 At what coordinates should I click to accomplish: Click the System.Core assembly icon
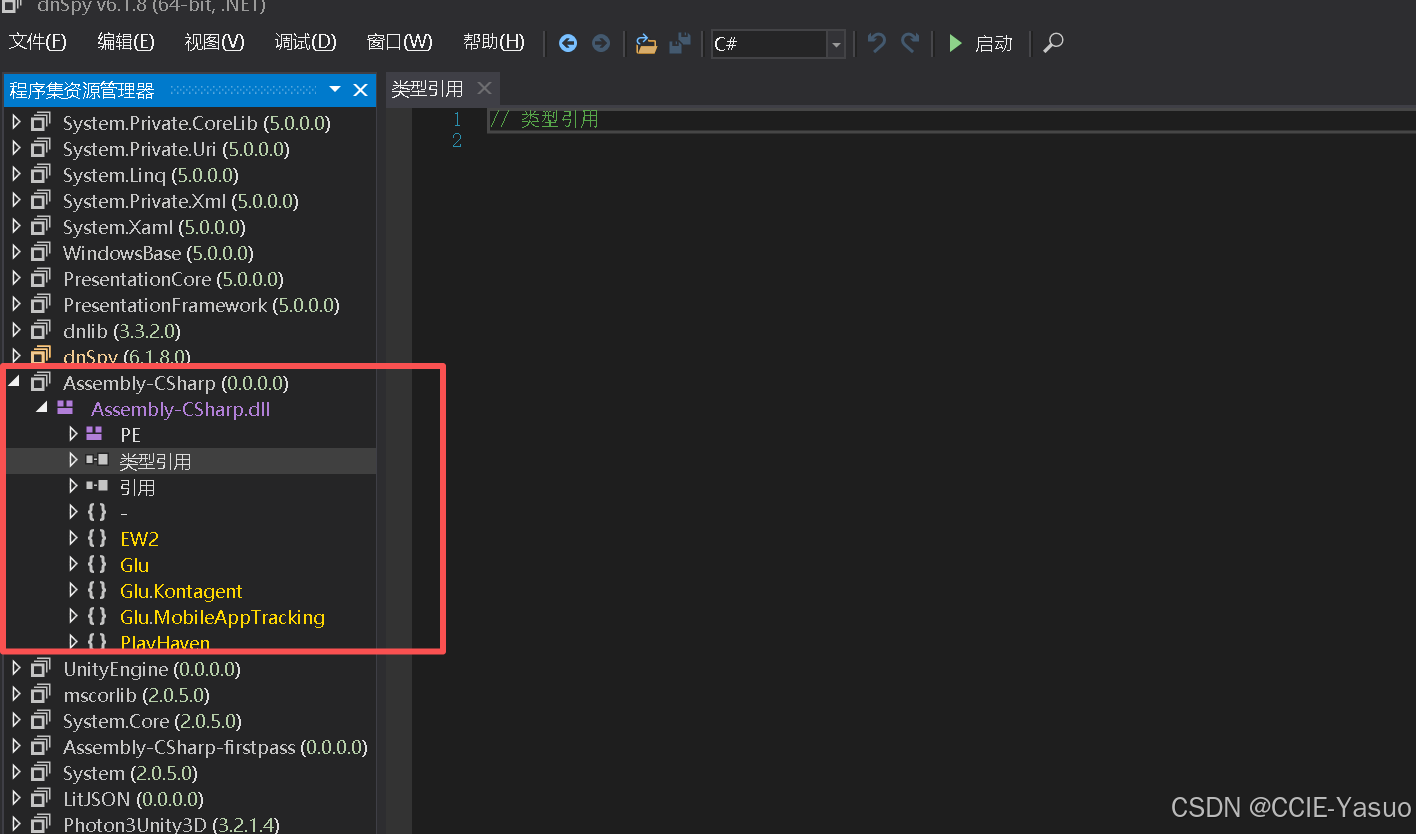tap(40, 720)
